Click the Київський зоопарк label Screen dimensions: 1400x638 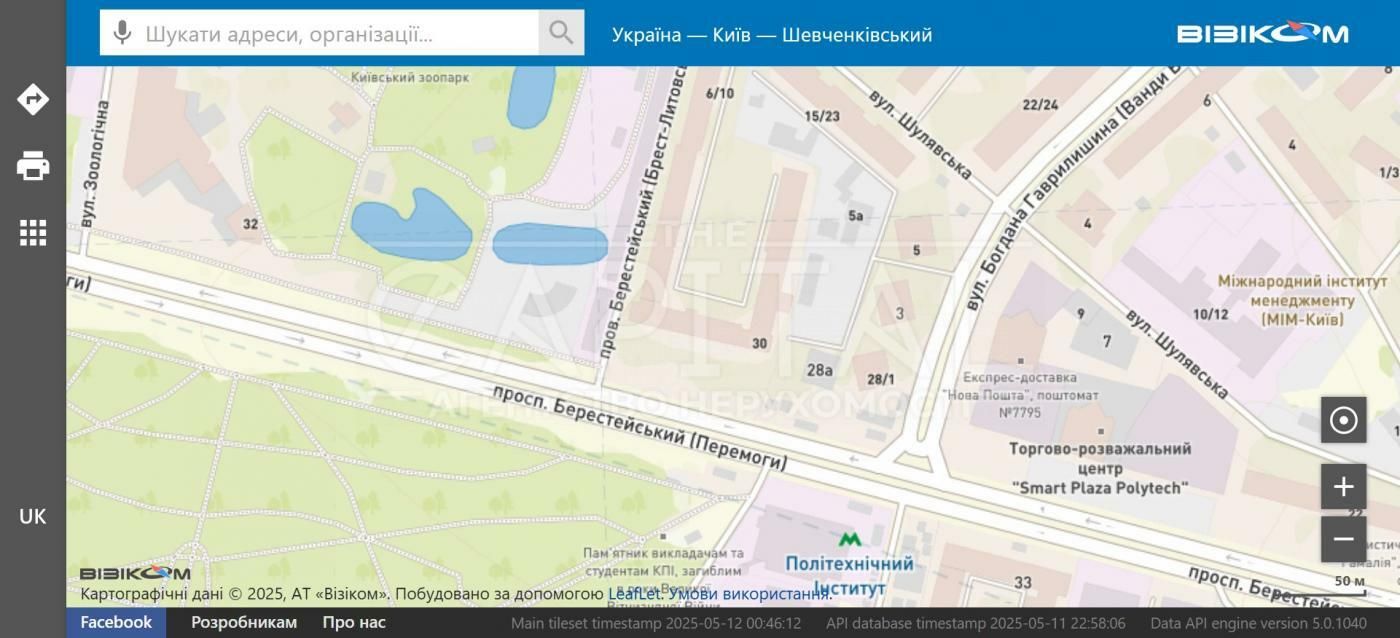tap(409, 77)
